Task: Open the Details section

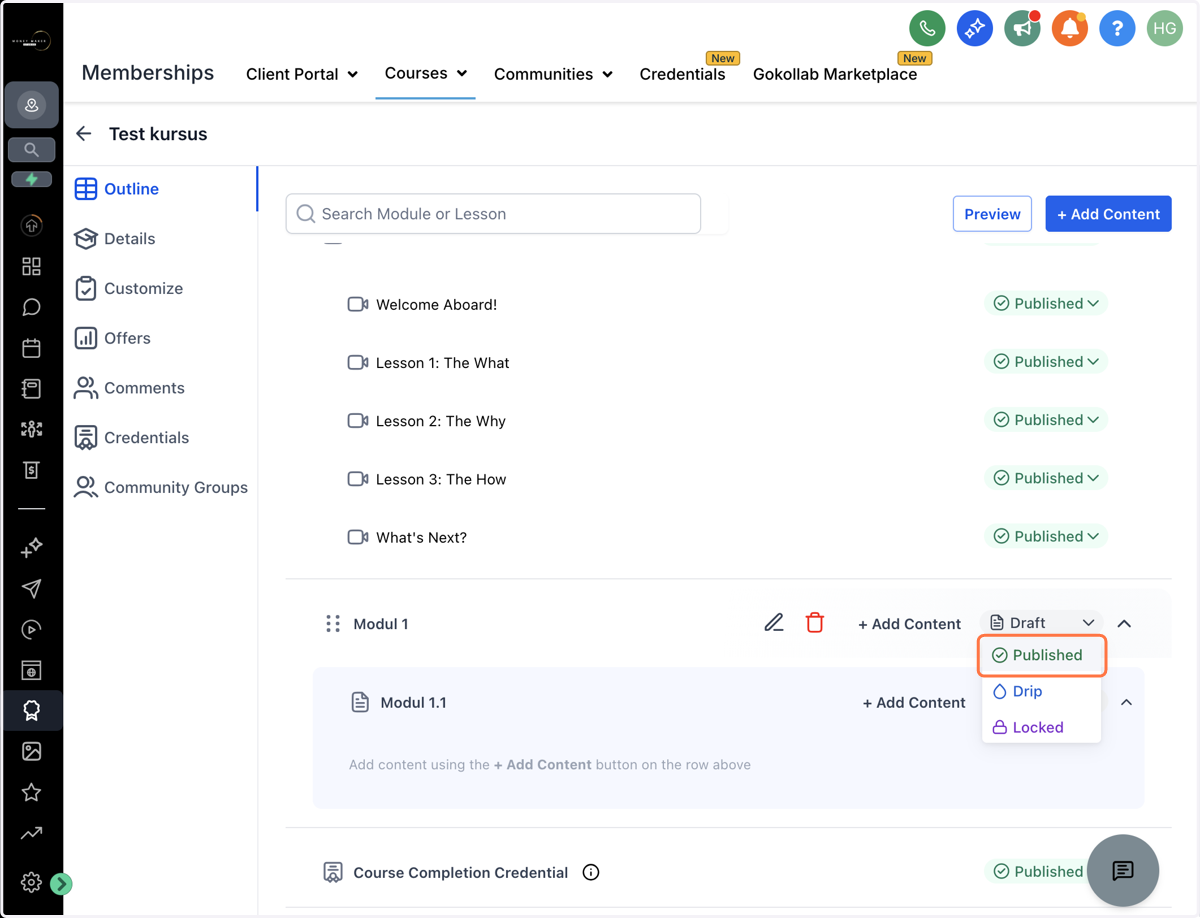Action: point(115,239)
